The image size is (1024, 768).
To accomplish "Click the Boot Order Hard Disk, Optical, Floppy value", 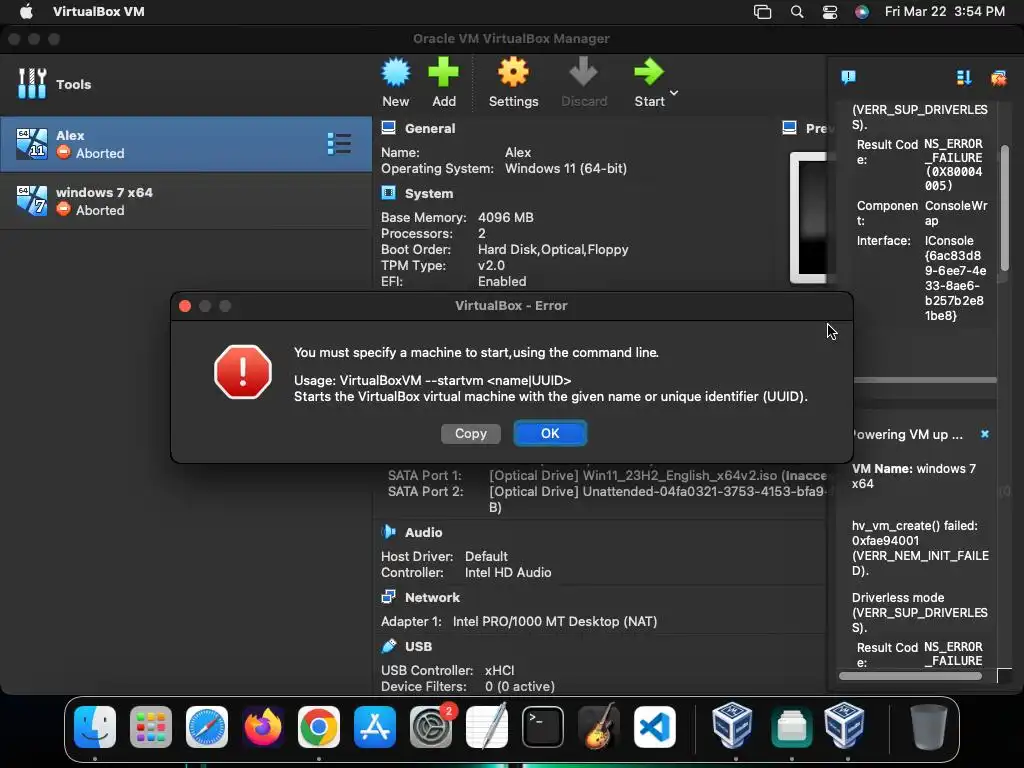I will point(552,250).
